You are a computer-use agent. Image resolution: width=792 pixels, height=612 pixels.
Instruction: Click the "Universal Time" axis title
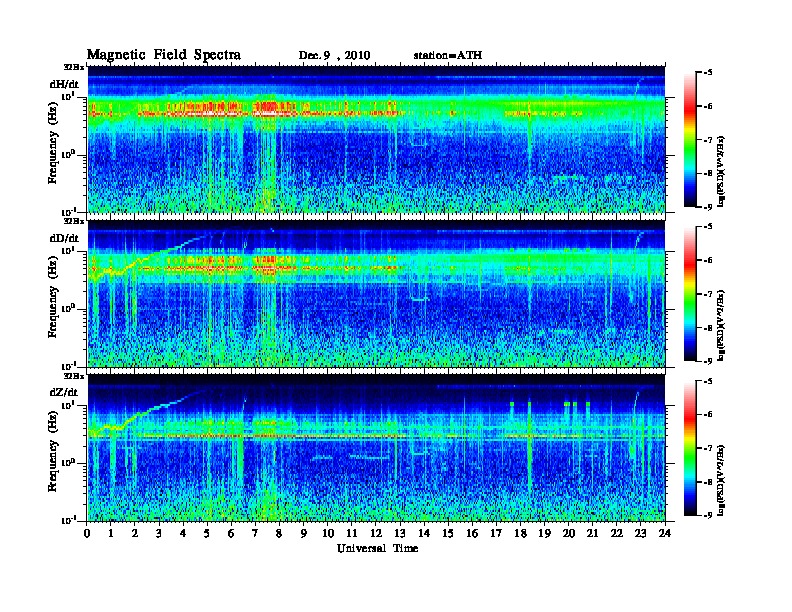(x=377, y=548)
